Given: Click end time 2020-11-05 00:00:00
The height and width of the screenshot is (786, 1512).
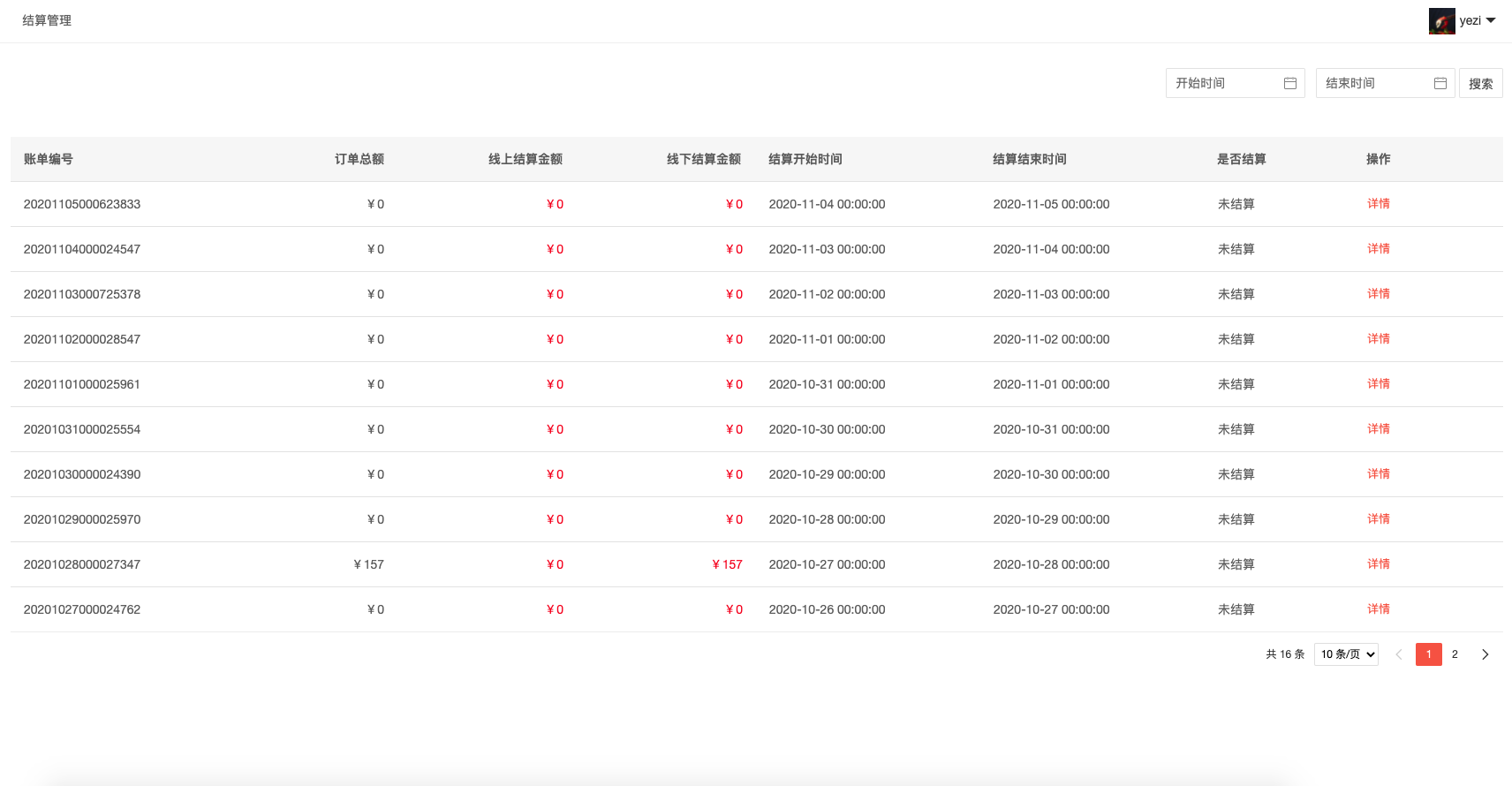Looking at the screenshot, I should click(x=1051, y=204).
